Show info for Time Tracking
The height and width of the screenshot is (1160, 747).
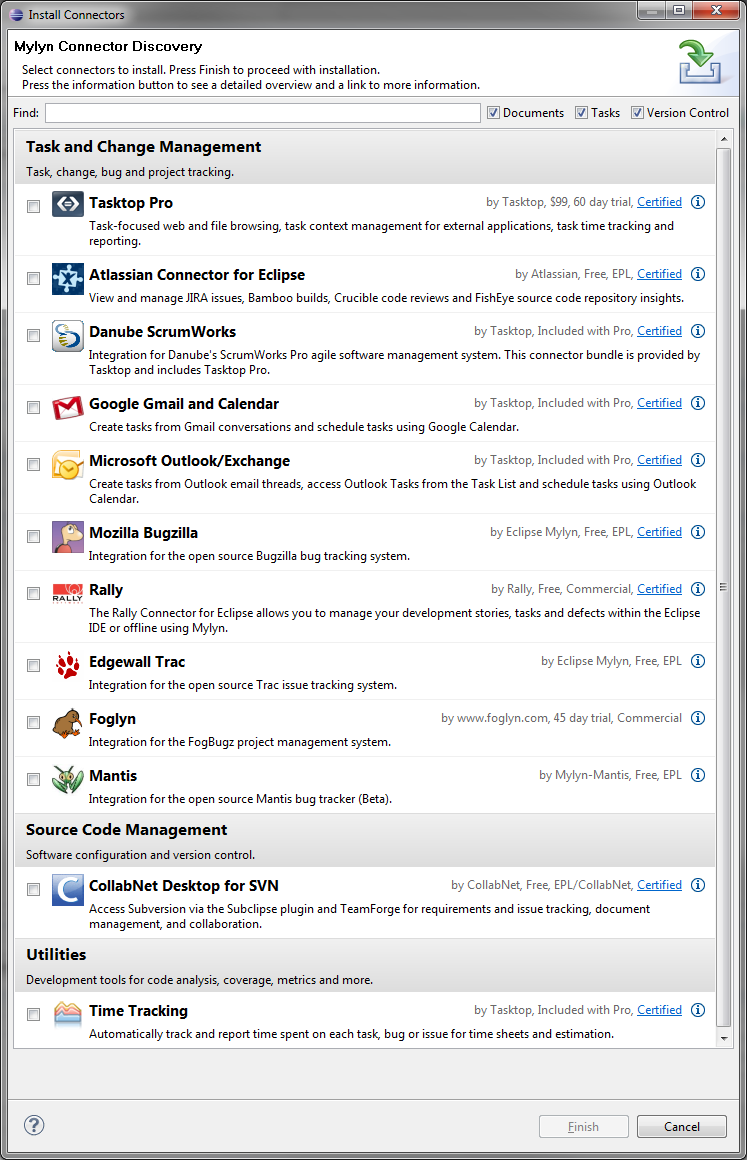pyautogui.click(x=697, y=1010)
